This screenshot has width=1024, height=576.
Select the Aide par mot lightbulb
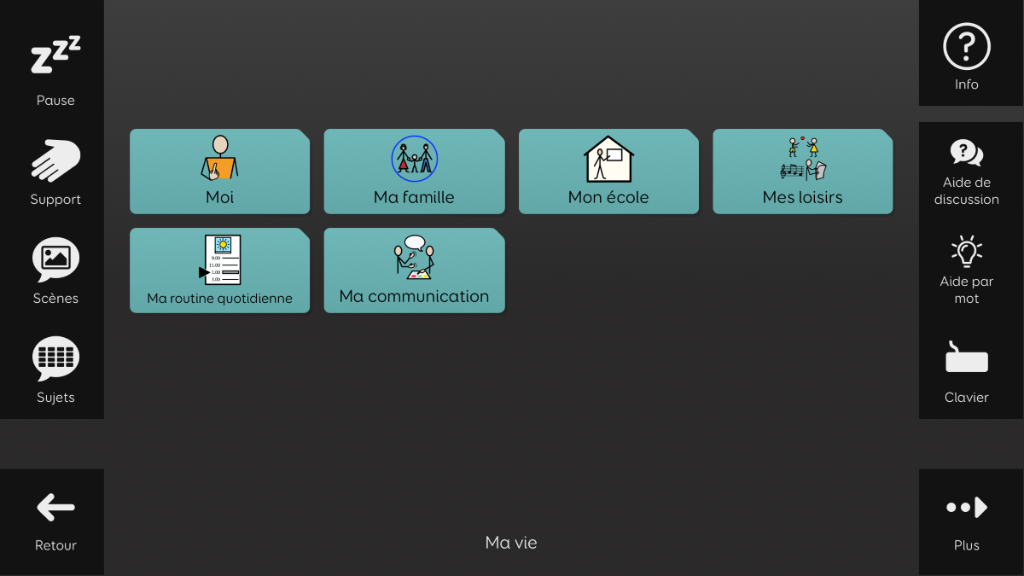966,254
